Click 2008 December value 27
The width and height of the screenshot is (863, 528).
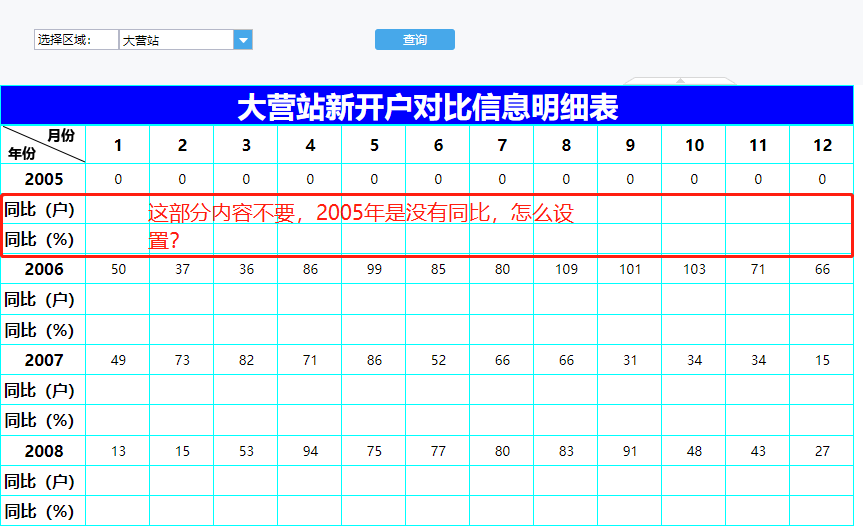tap(822, 451)
